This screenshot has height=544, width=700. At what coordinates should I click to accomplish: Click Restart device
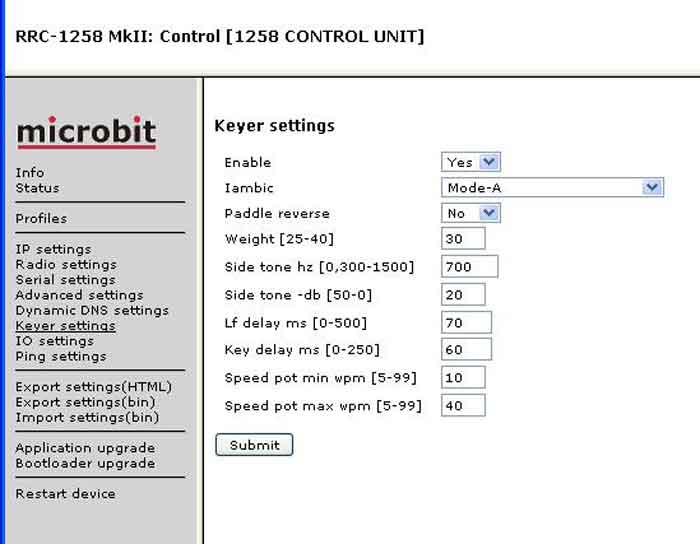tap(66, 494)
